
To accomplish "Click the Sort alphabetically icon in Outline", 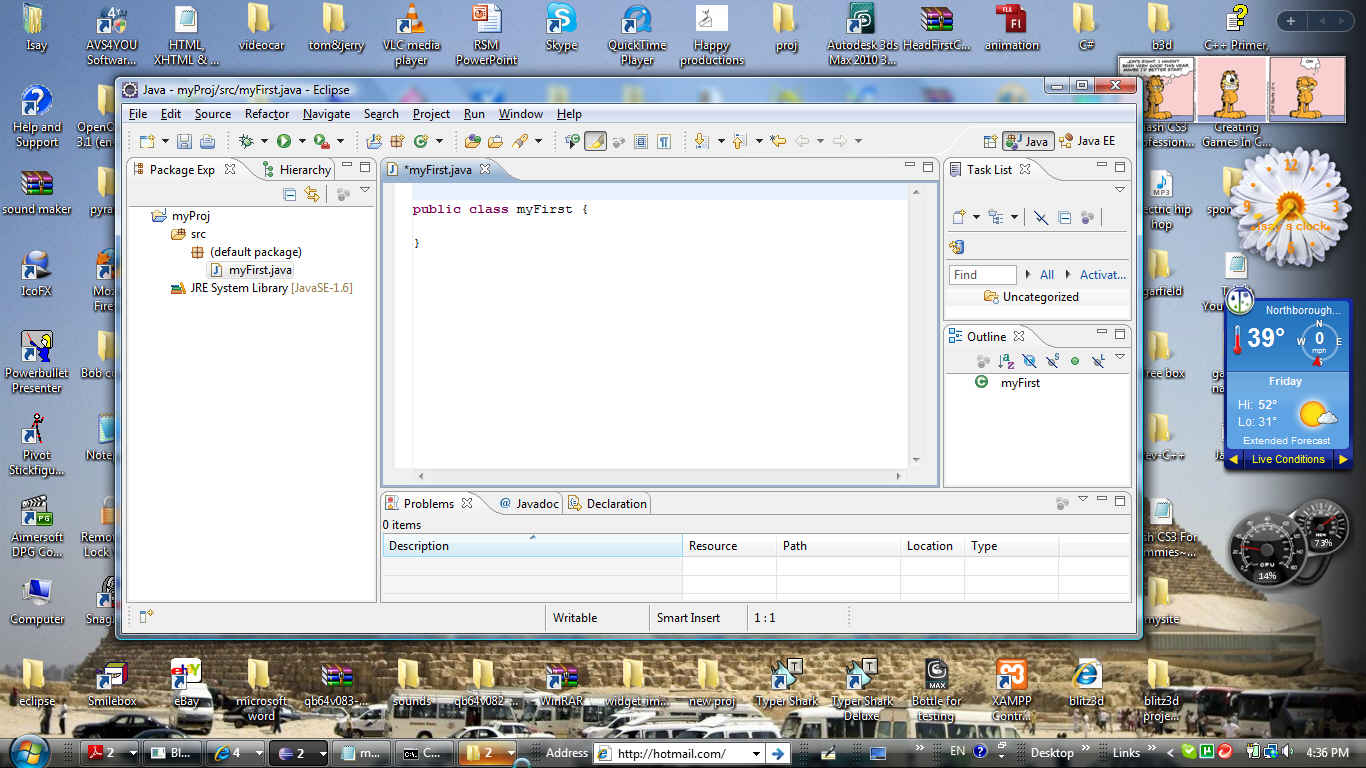I will (x=1006, y=361).
